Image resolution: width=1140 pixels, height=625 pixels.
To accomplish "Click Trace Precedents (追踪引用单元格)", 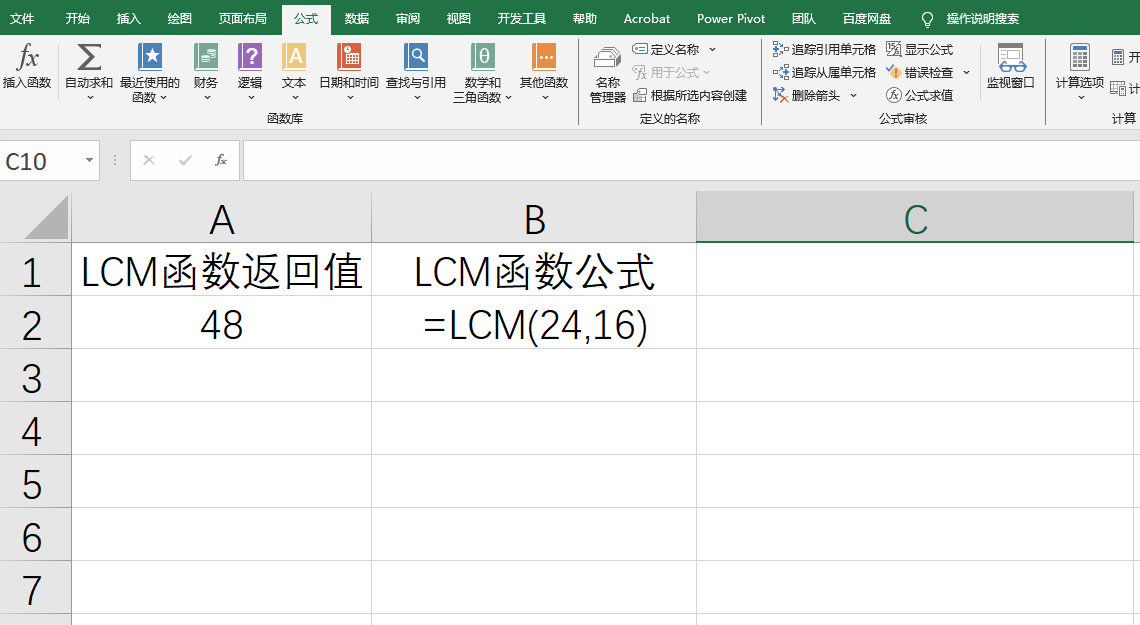I will tap(824, 49).
